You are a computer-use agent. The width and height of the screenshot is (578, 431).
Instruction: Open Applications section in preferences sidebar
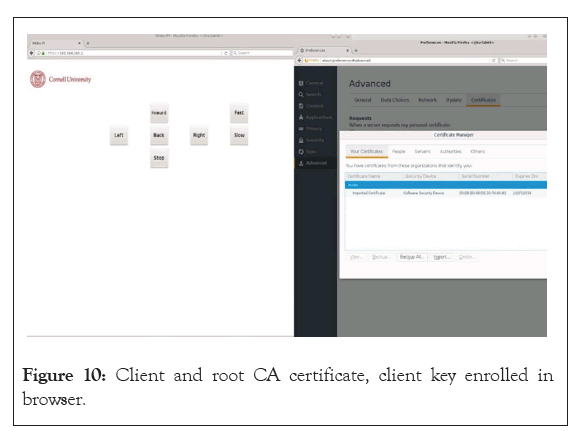coord(315,117)
